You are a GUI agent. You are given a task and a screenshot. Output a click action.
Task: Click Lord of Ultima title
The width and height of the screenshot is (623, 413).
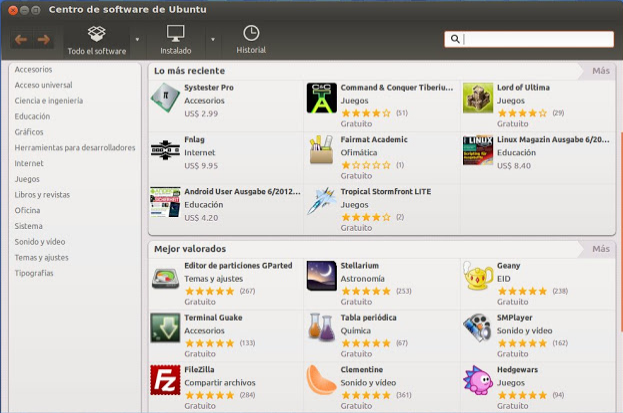[523, 87]
